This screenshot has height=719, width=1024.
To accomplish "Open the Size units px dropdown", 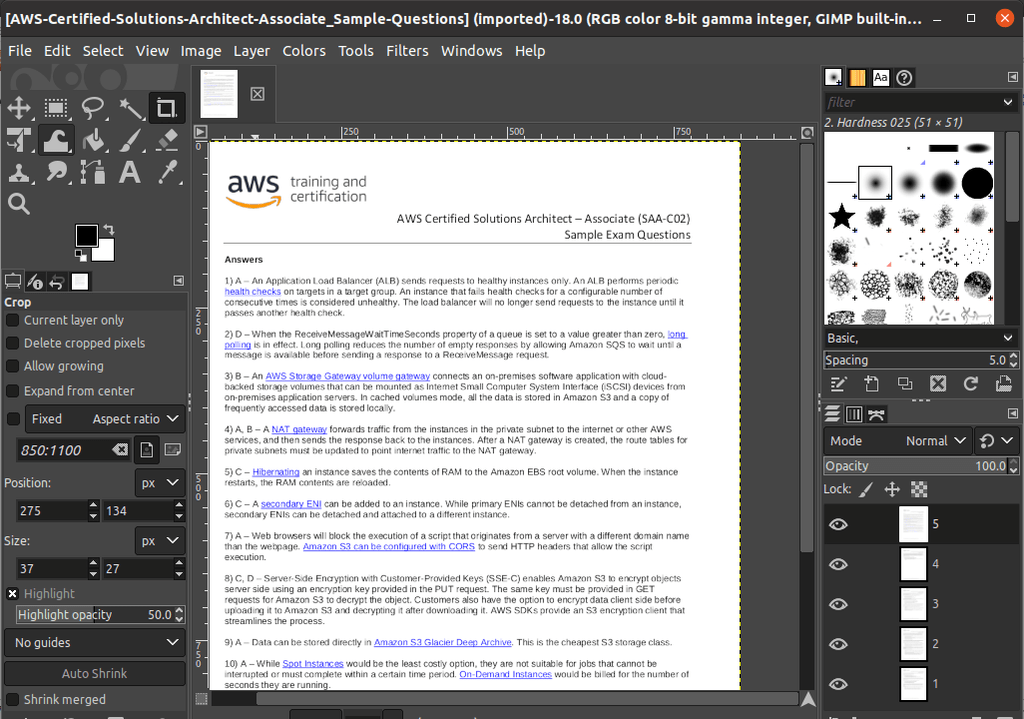I will tap(160, 541).
